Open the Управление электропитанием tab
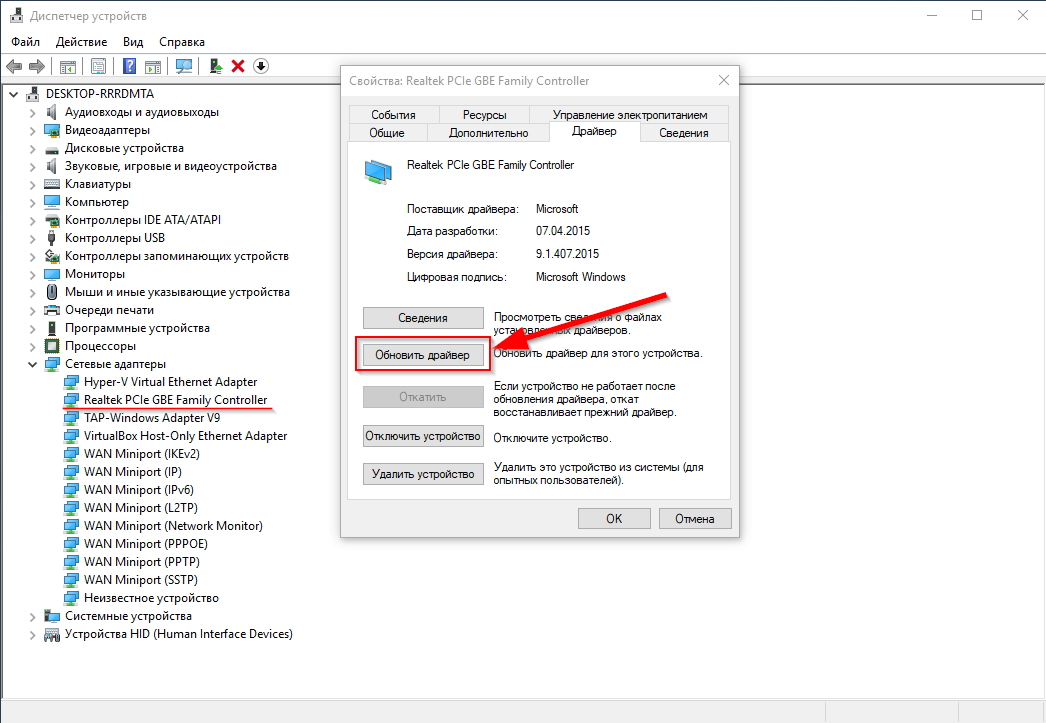Viewport: 1046px width, 723px height. coord(630,115)
